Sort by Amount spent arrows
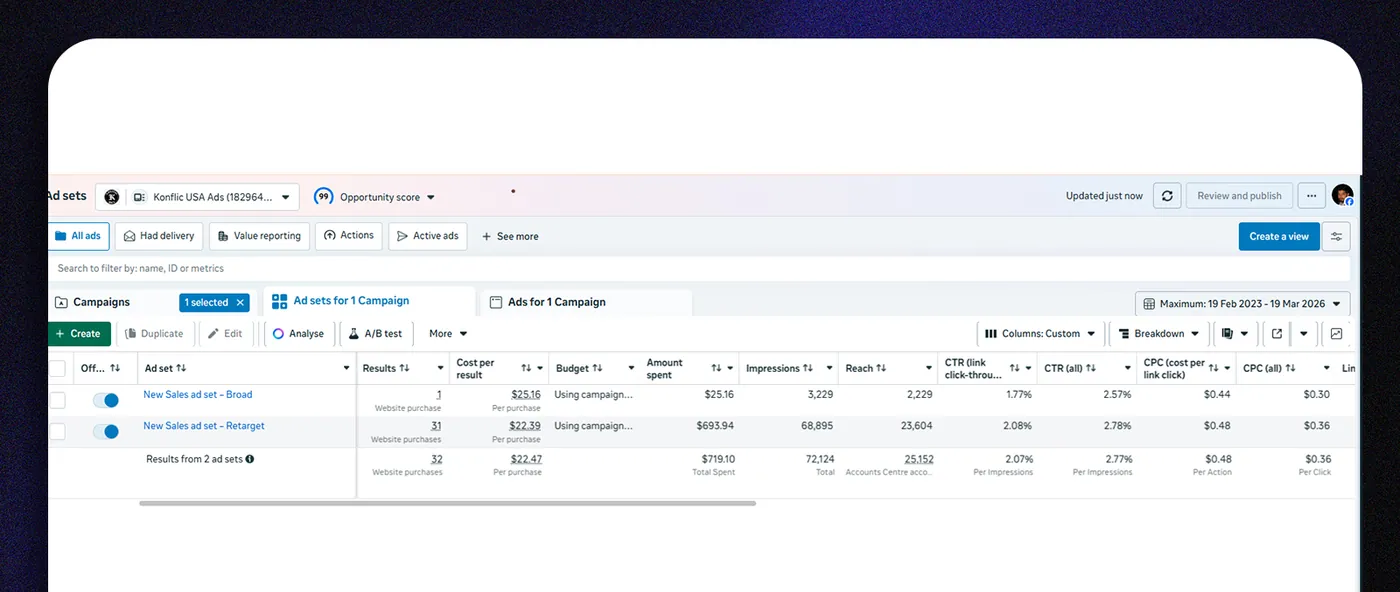 click(x=716, y=368)
